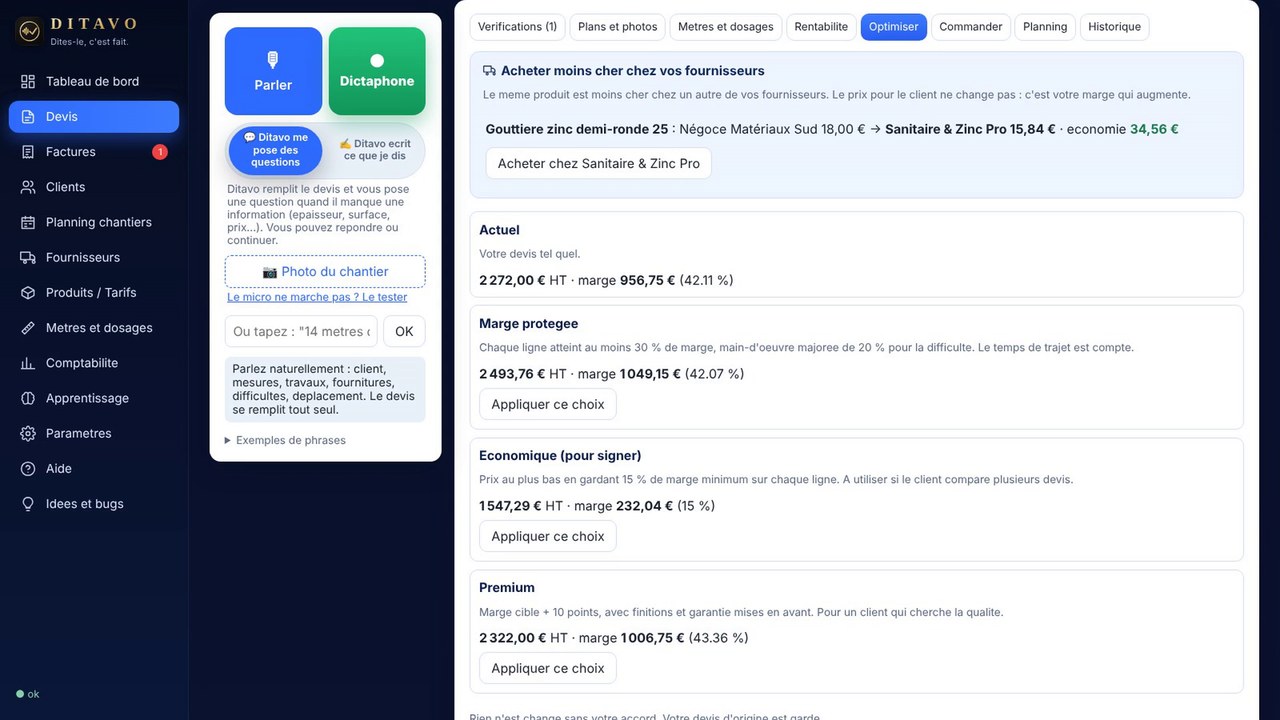This screenshot has width=1280, height=720.
Task: Select the 'Ditavo me pose des questions' mode
Action: click(275, 150)
